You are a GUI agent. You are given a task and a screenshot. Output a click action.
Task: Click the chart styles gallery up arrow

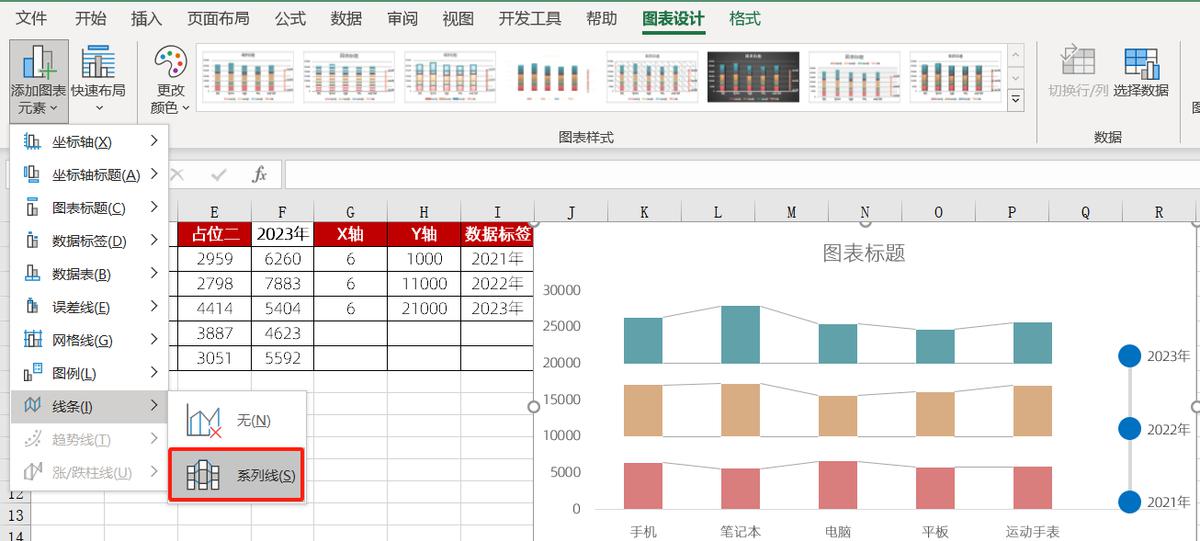tap(1016, 56)
